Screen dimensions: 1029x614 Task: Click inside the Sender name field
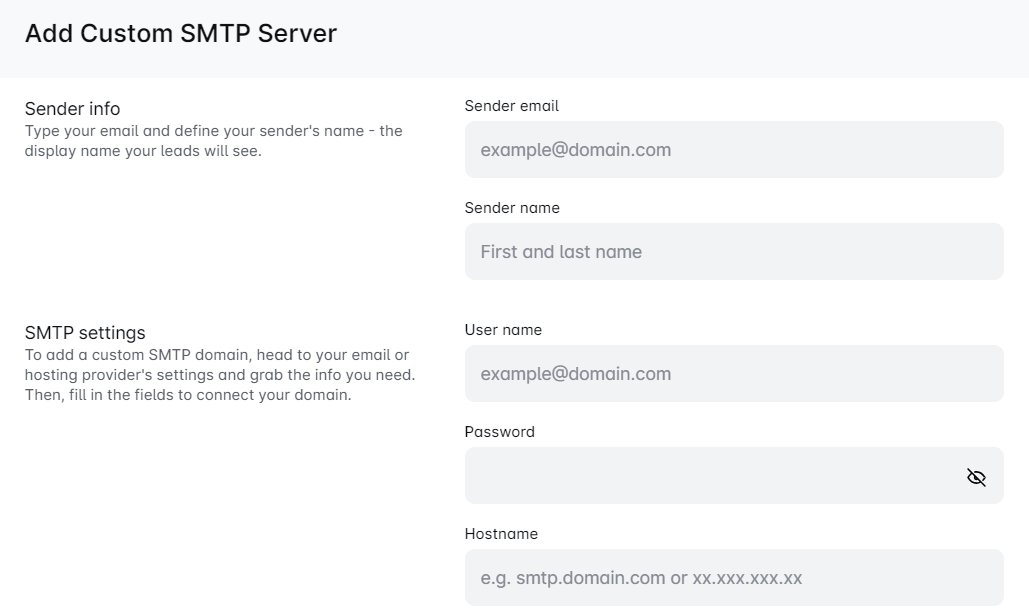(x=733, y=251)
